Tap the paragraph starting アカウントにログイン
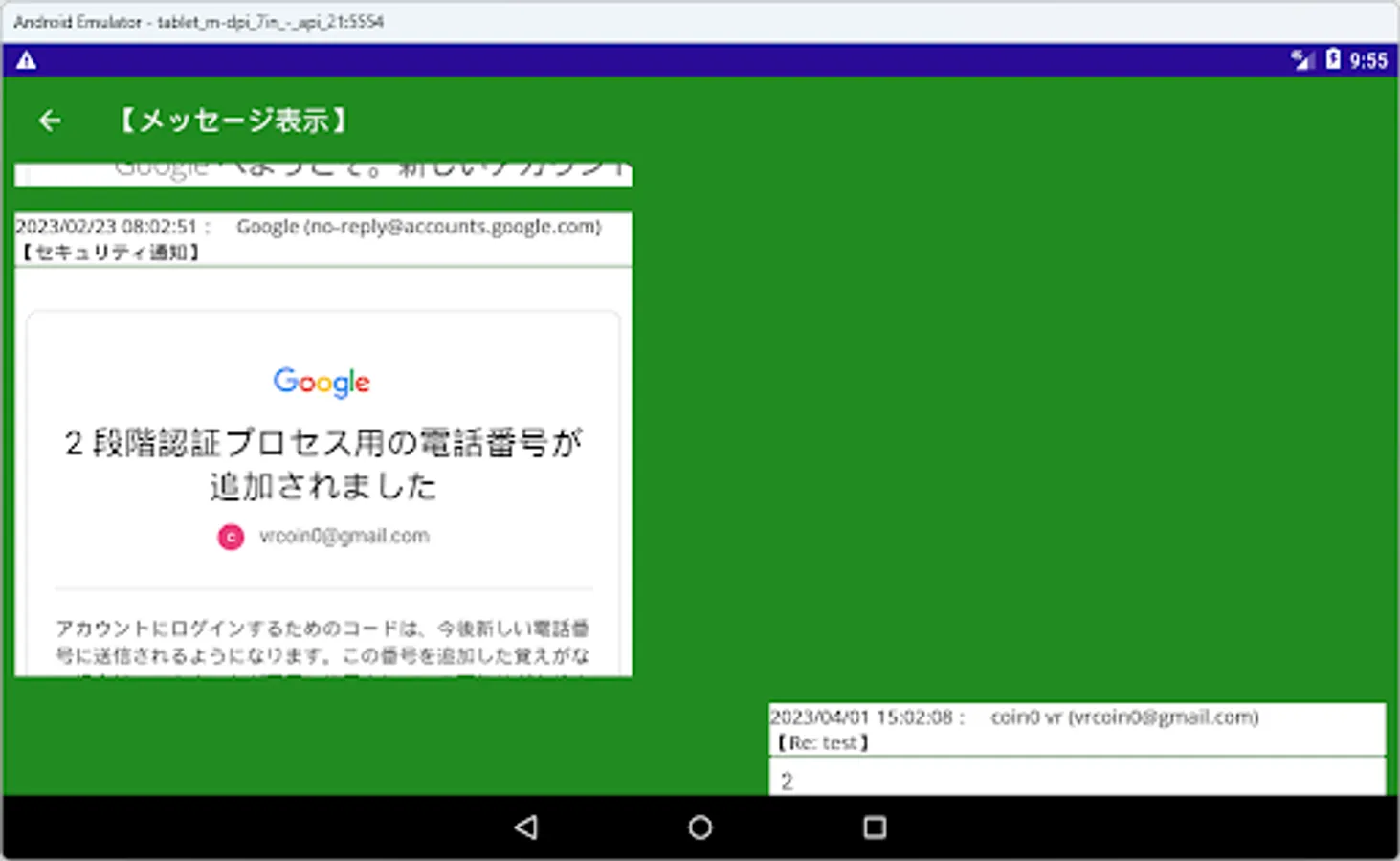Viewport: 1400px width, 861px height. (x=322, y=649)
